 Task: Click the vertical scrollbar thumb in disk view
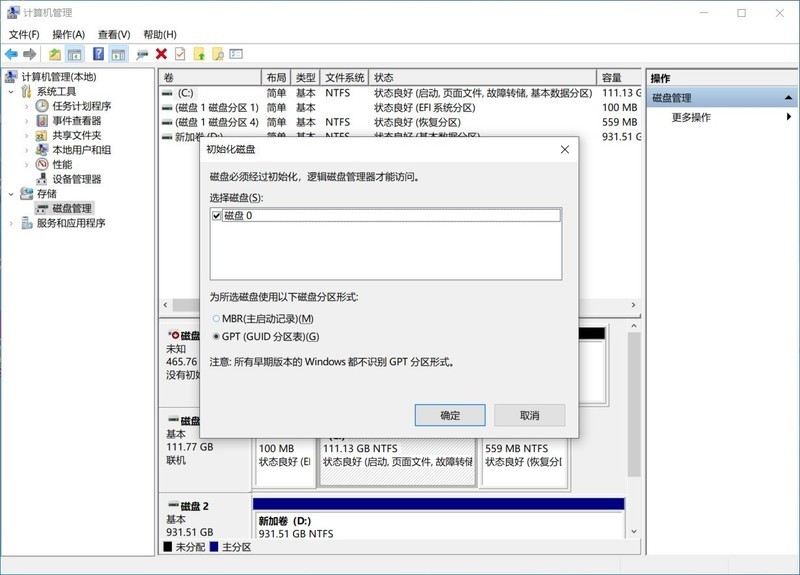click(633, 405)
